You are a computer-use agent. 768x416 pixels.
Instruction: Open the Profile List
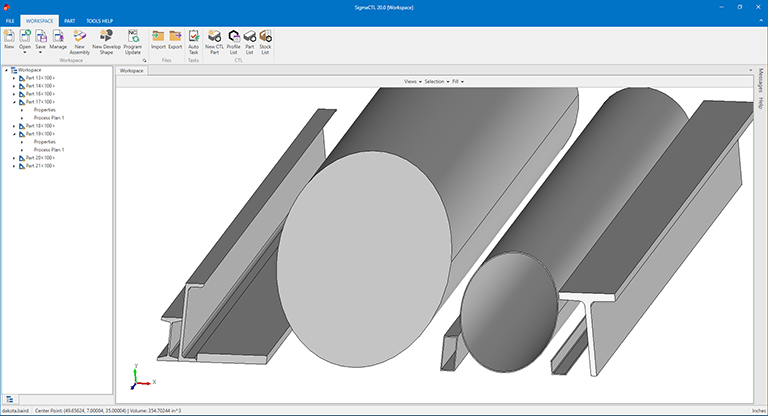pyautogui.click(x=234, y=36)
